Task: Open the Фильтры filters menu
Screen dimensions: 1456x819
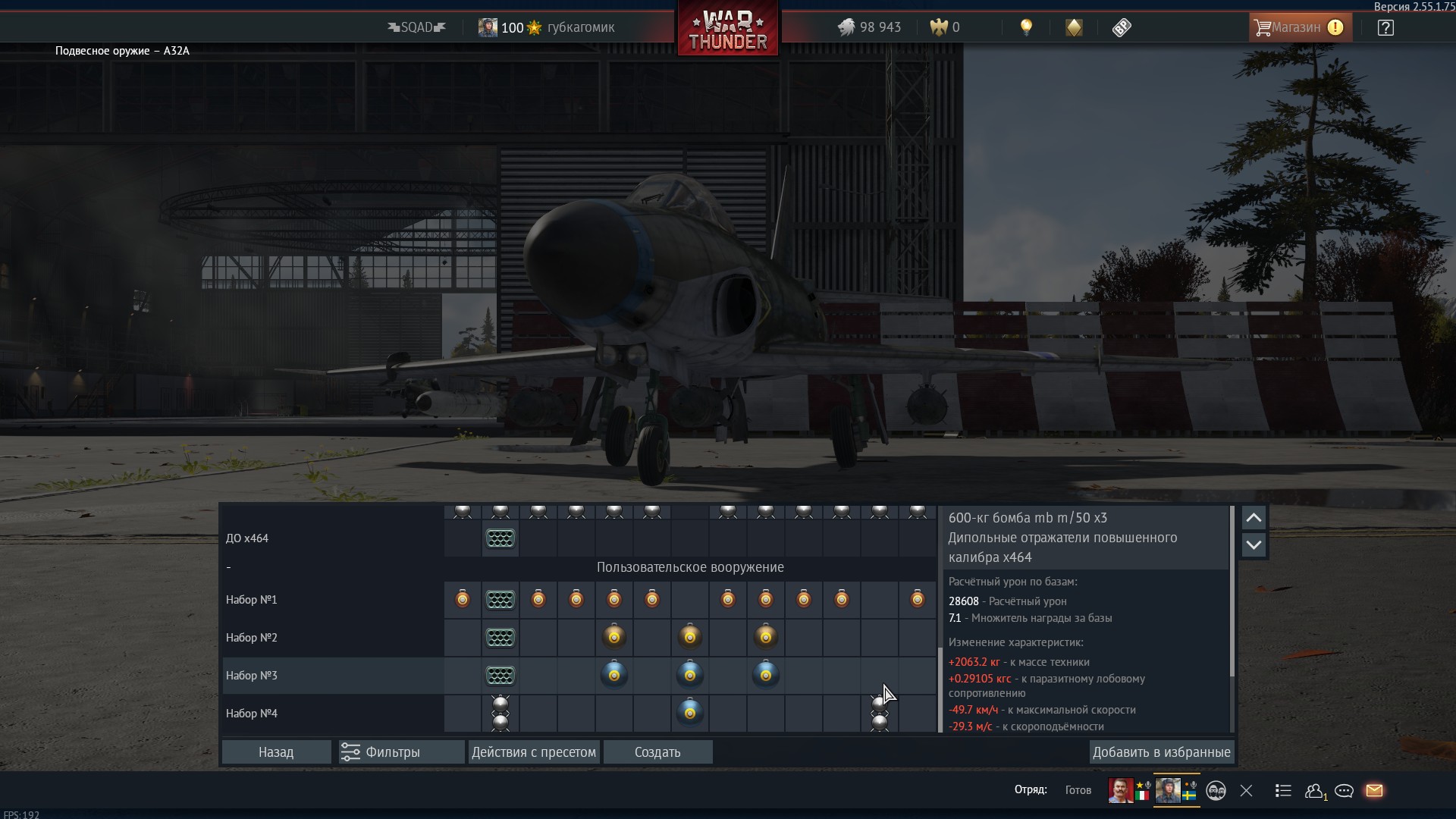Action: [401, 752]
